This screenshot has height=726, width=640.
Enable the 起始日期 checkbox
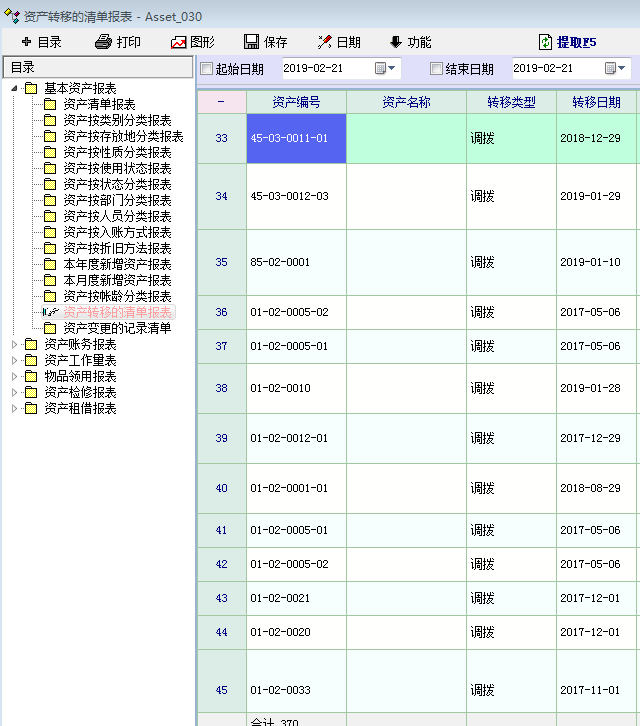(x=207, y=69)
